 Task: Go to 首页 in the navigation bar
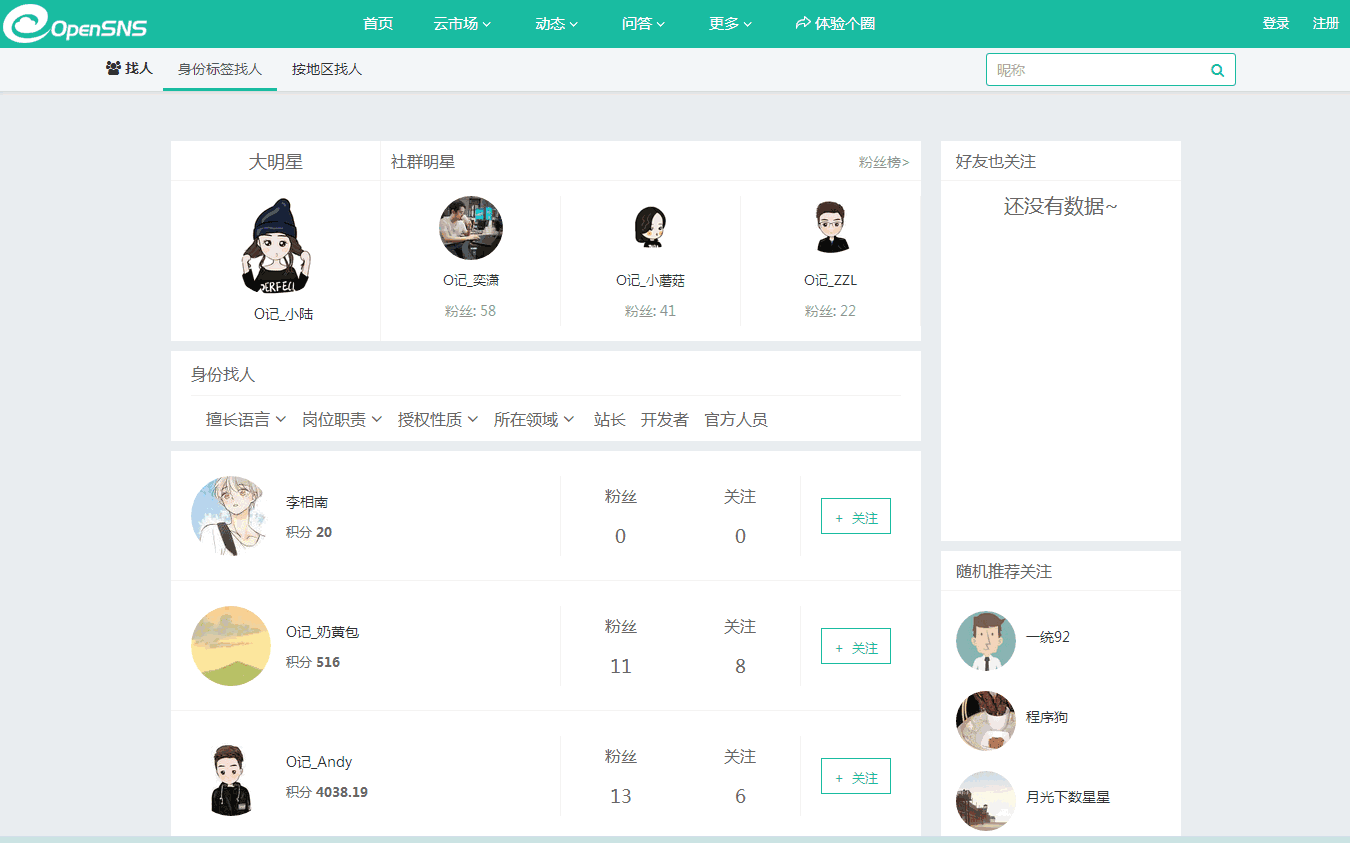[x=378, y=24]
